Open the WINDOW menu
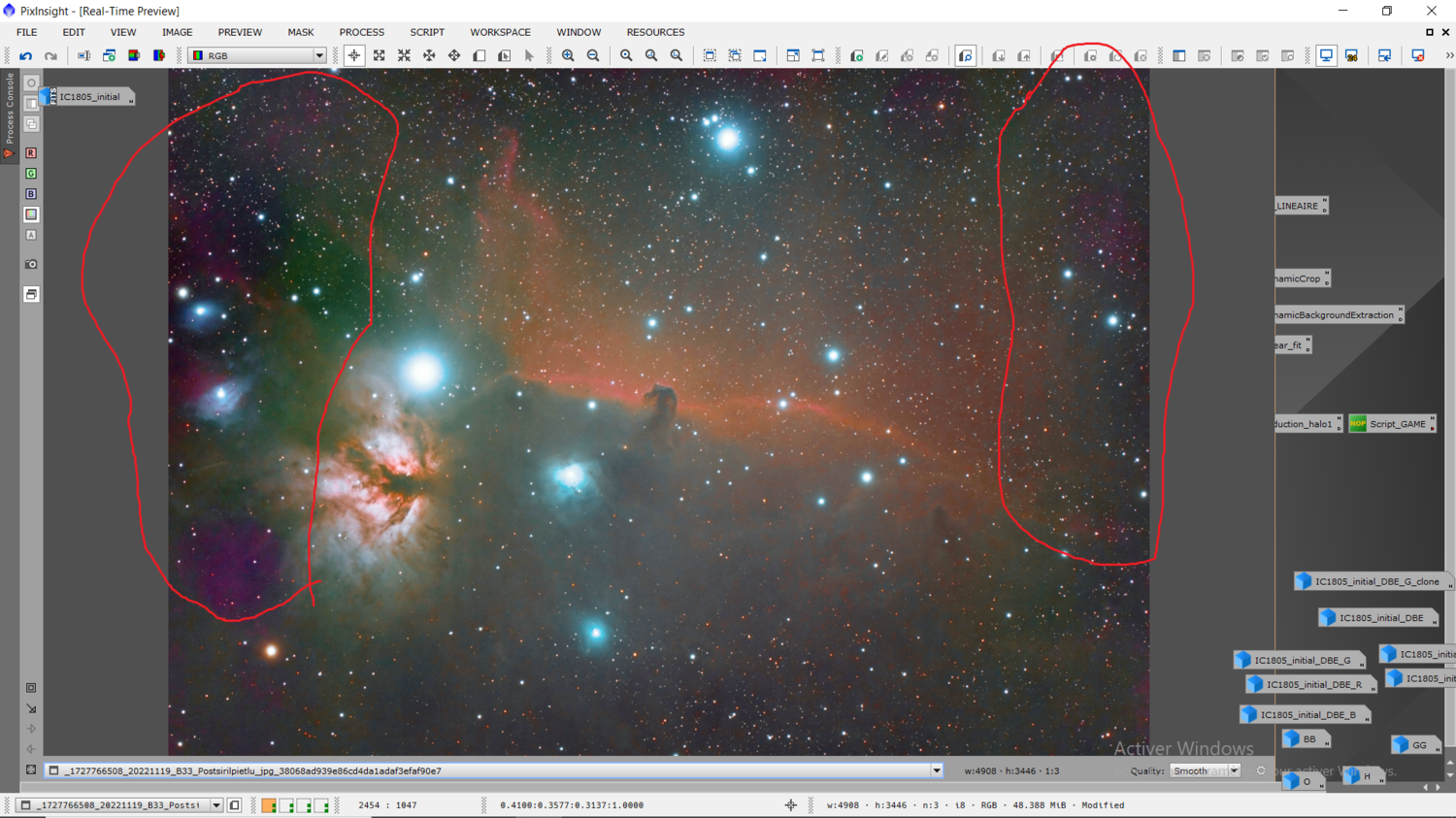The image size is (1456, 818). click(x=579, y=32)
